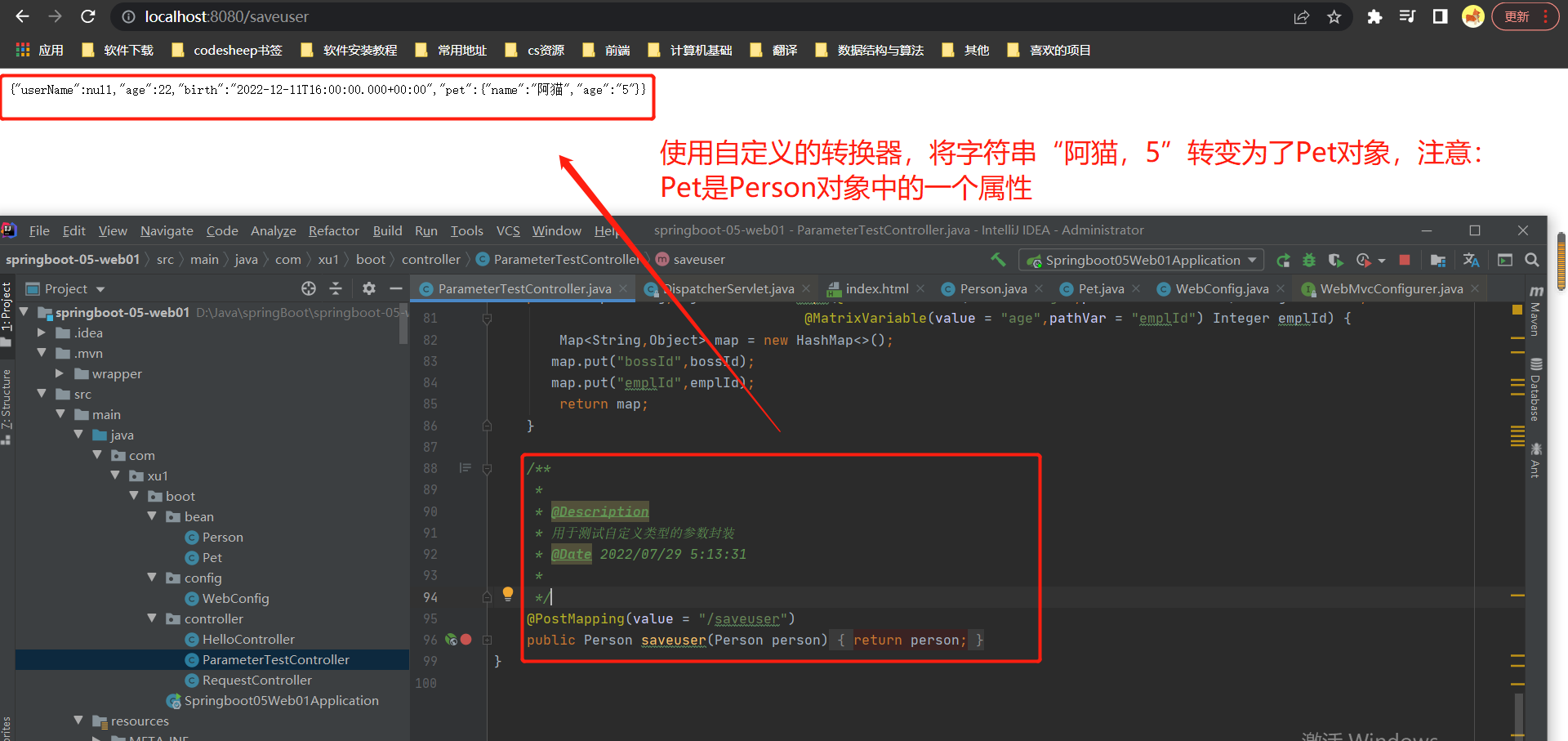Click the gutter run icon on line 96
The width and height of the screenshot is (1568, 741).
pos(452,640)
